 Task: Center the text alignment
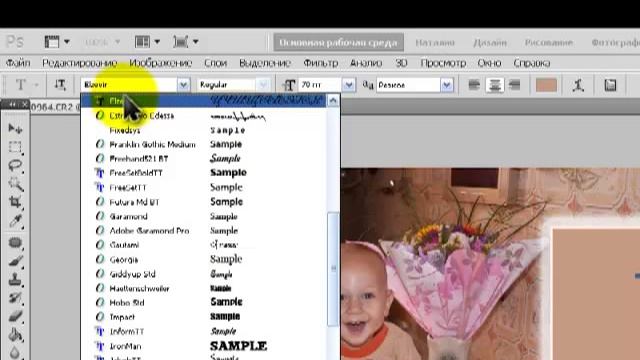coord(495,85)
